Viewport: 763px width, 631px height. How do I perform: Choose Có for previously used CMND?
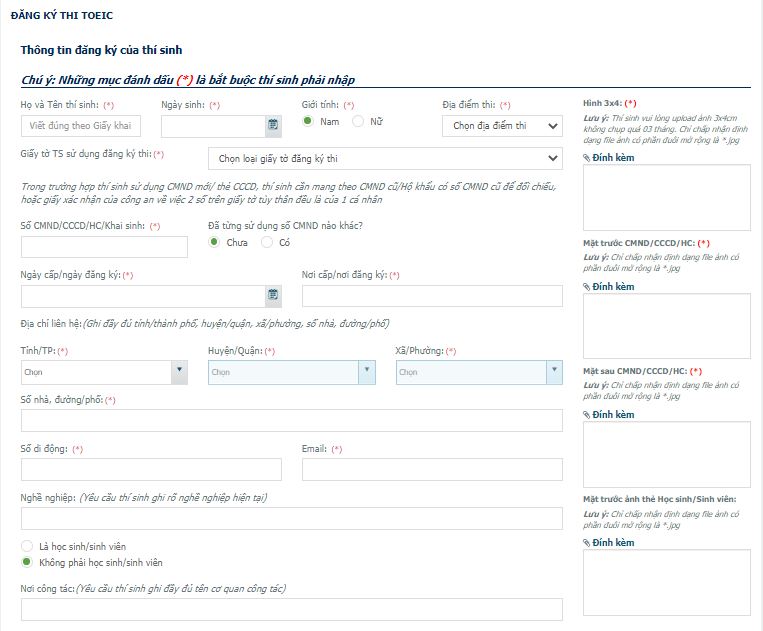tap(267, 243)
